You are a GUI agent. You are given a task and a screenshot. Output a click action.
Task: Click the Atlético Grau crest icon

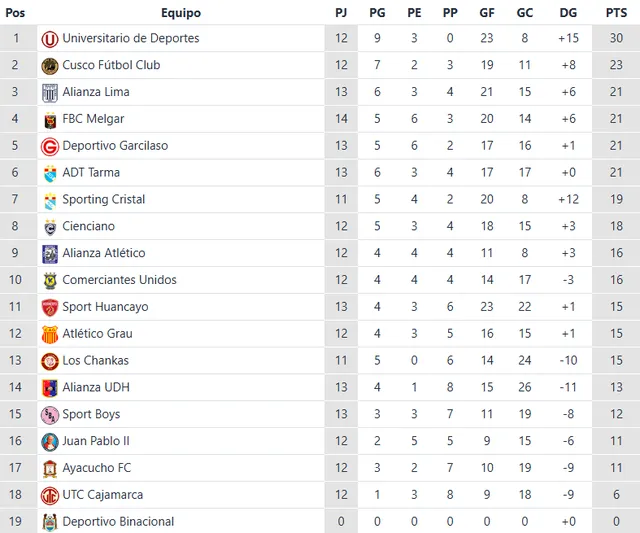point(50,334)
